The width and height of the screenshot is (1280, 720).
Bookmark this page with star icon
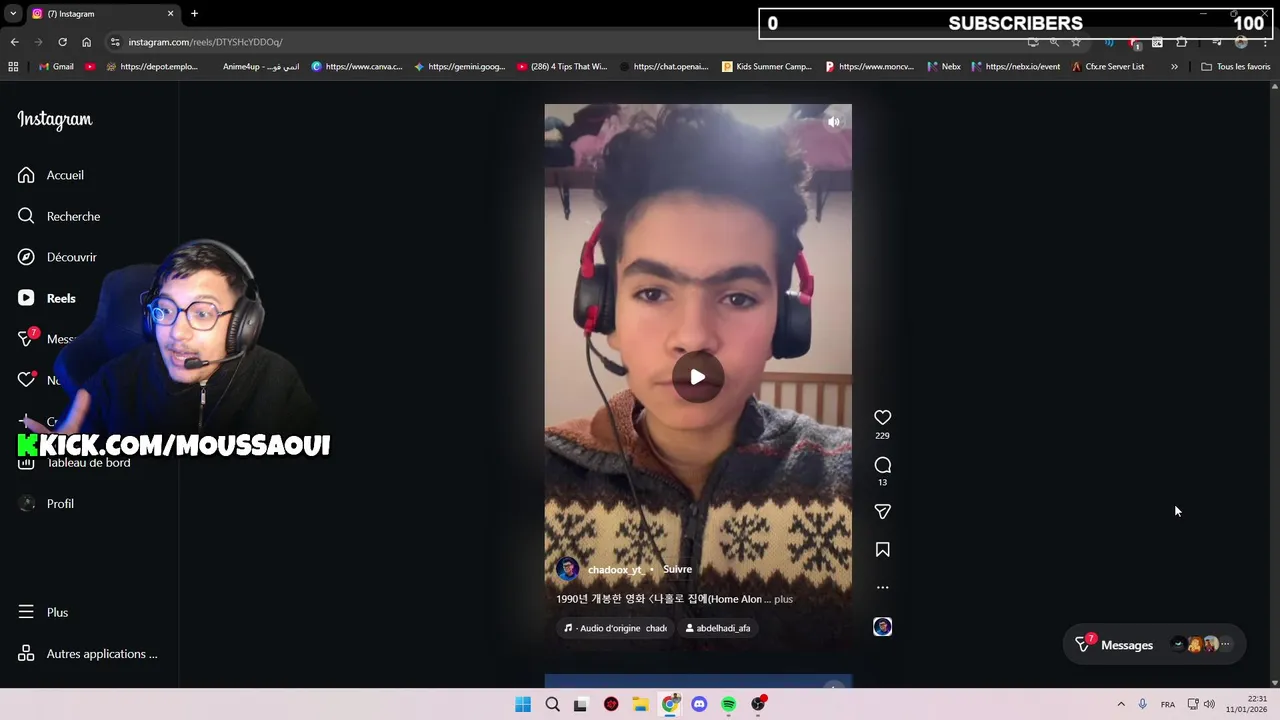[x=1076, y=42]
